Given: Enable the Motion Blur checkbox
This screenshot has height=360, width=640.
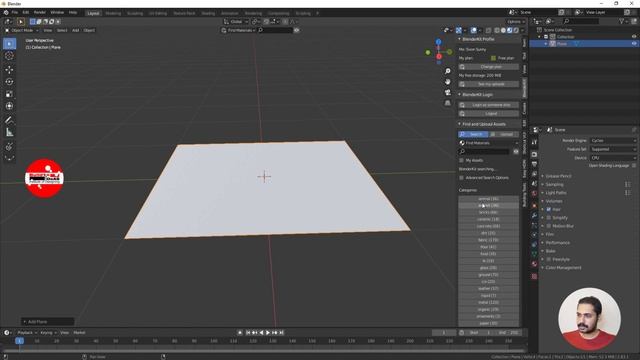Looking at the screenshot, I should coord(549,226).
